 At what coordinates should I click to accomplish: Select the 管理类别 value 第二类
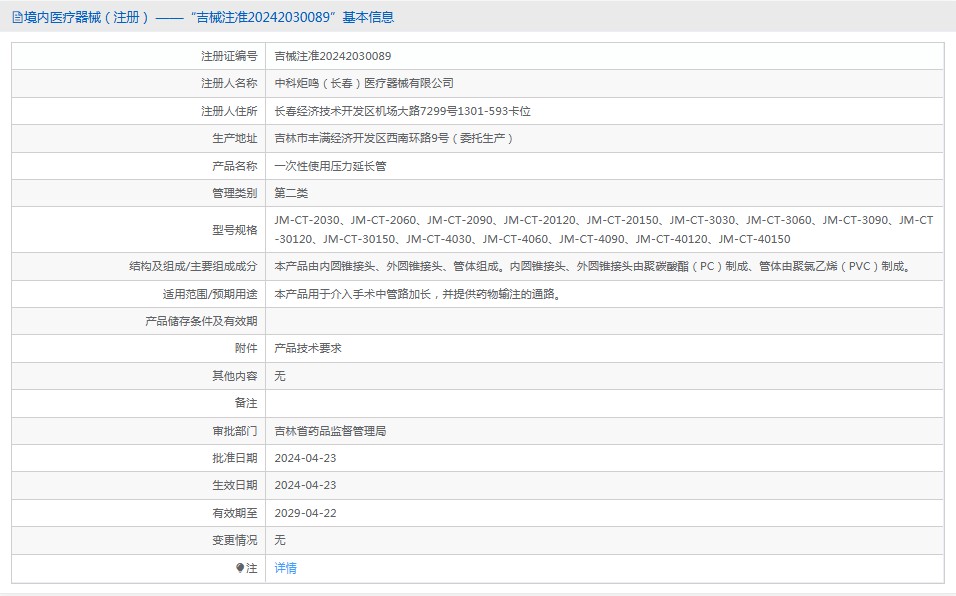coord(286,192)
